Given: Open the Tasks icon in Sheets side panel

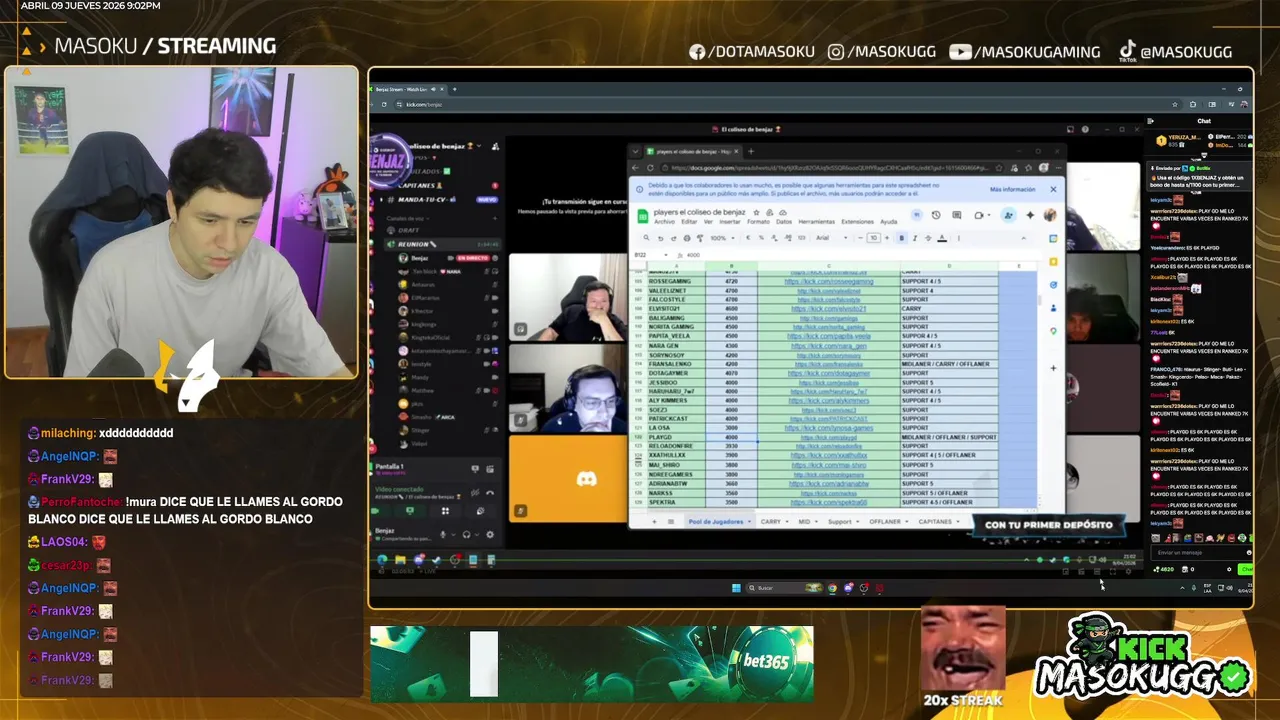Looking at the screenshot, I should (x=1053, y=285).
